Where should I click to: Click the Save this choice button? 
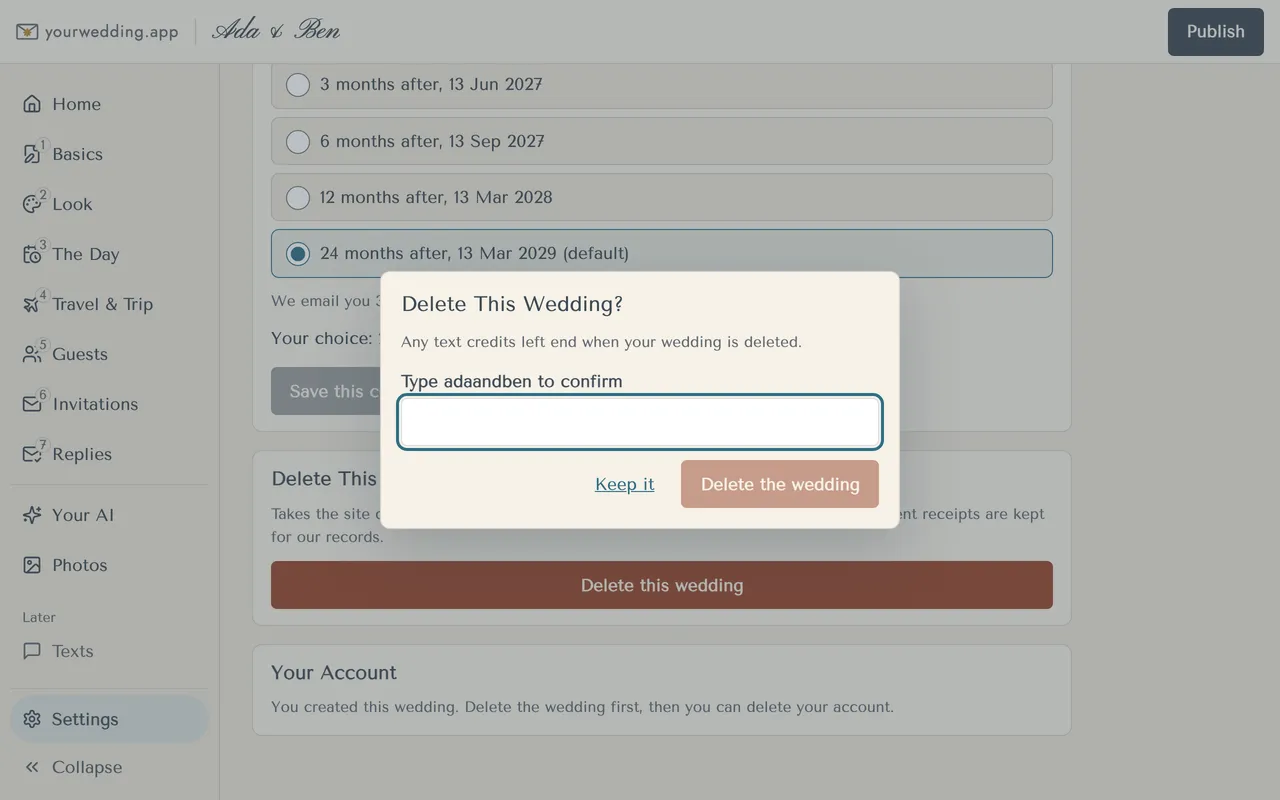(x=326, y=391)
